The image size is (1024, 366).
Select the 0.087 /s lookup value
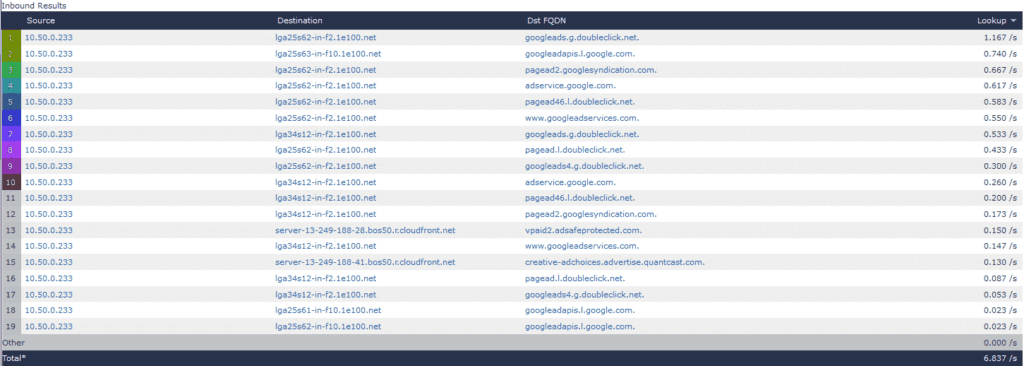tap(1000, 278)
